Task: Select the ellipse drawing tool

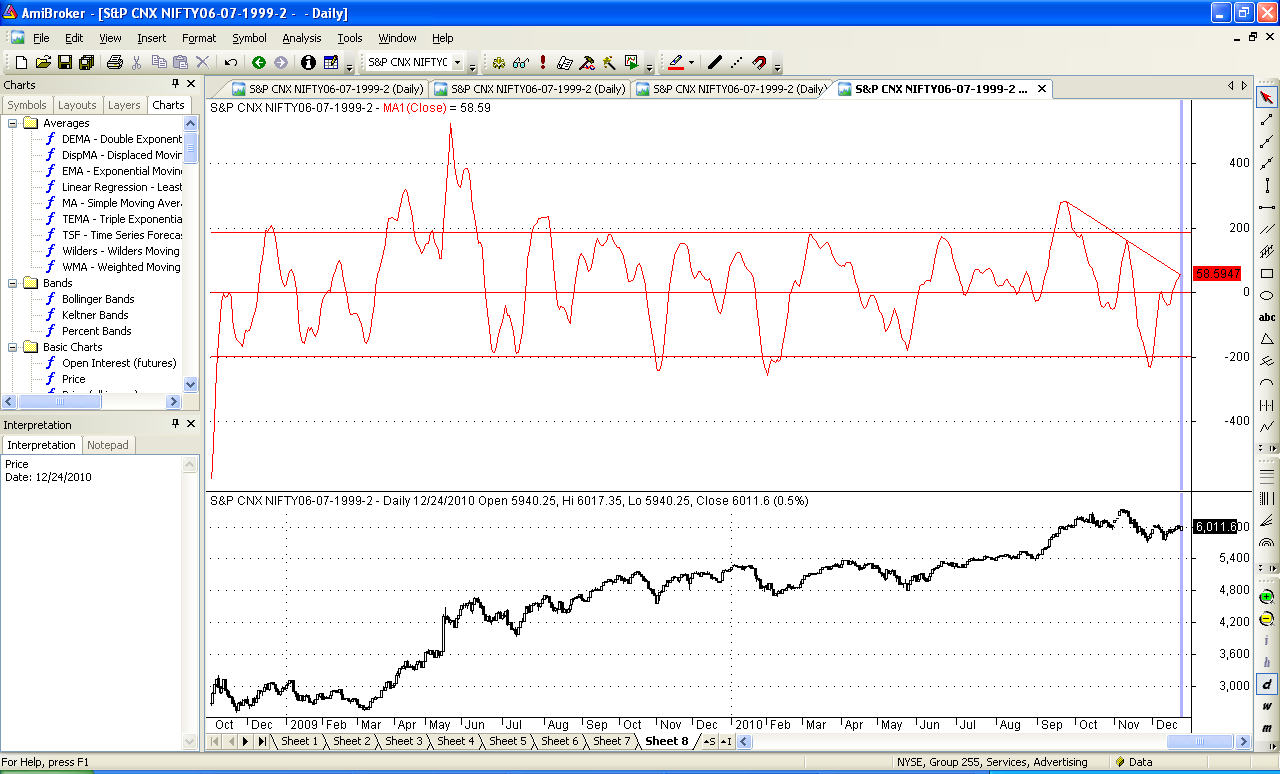Action: [x=1267, y=295]
